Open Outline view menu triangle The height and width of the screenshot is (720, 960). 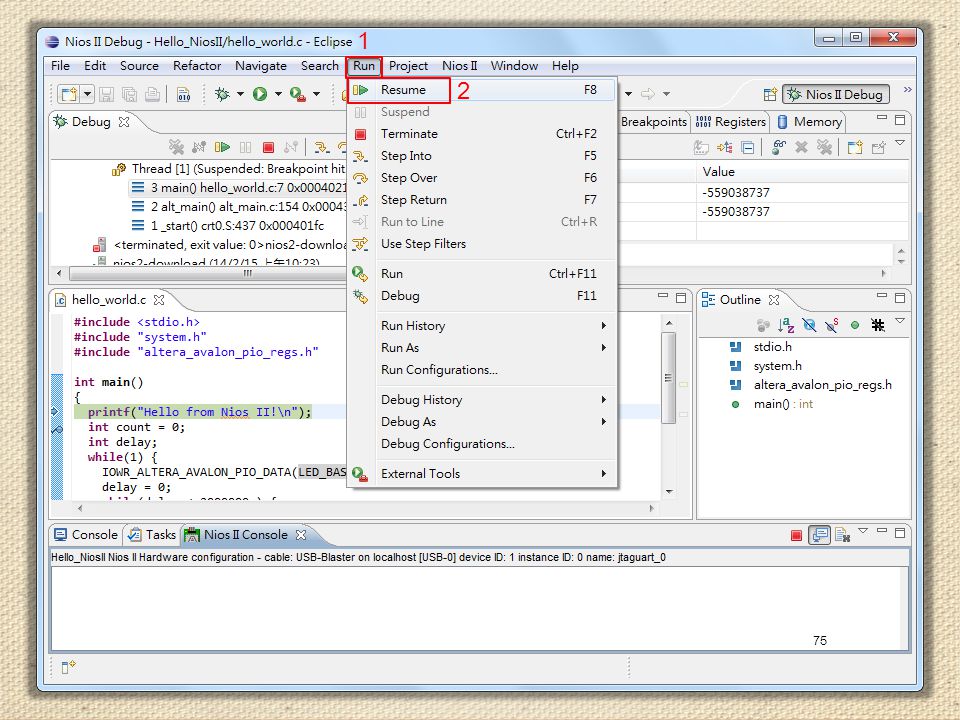pos(900,320)
